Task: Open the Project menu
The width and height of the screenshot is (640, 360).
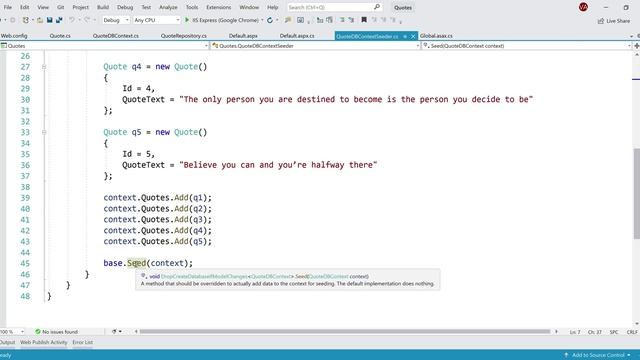Action: [x=80, y=7]
